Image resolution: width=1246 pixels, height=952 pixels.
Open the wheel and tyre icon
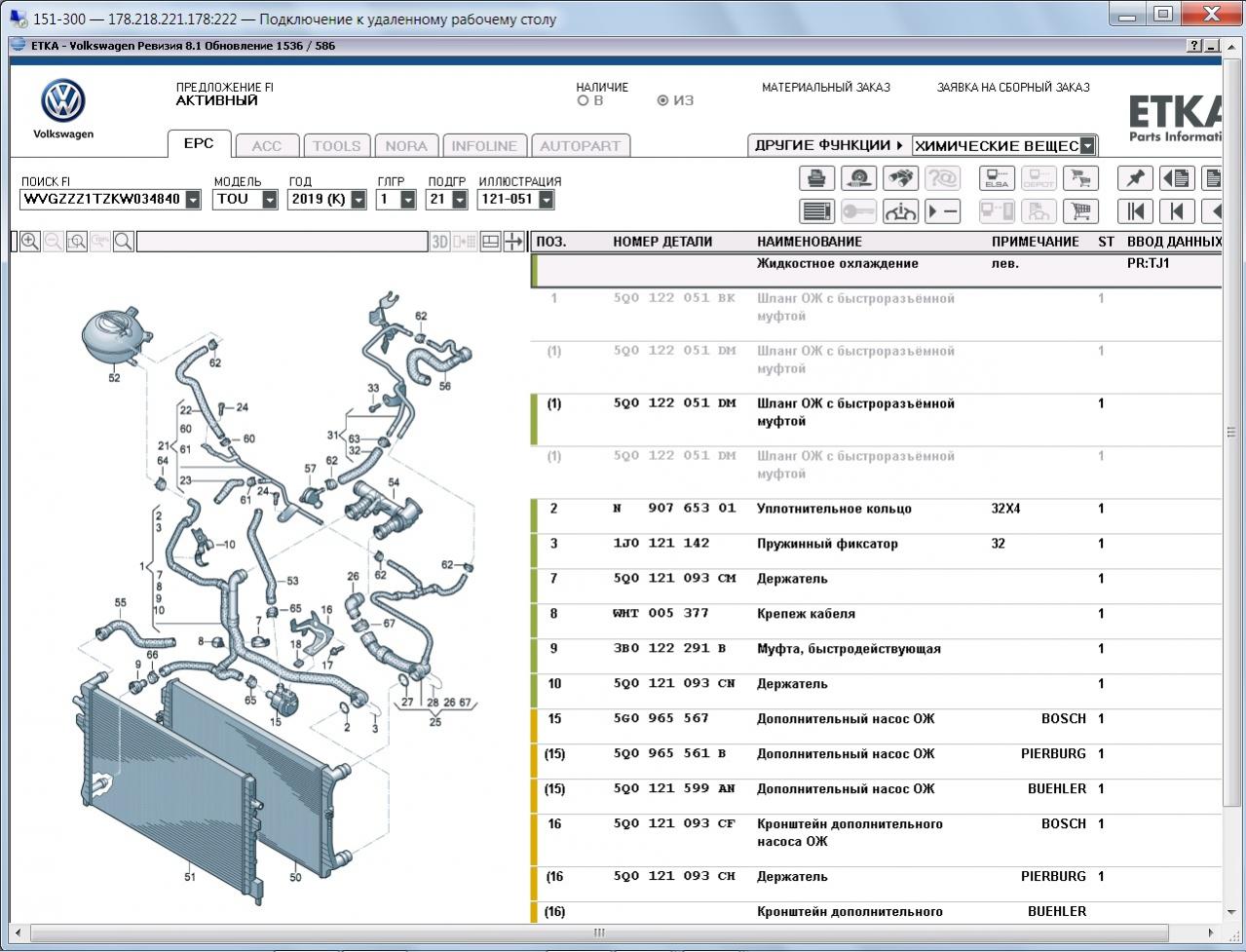(x=858, y=178)
